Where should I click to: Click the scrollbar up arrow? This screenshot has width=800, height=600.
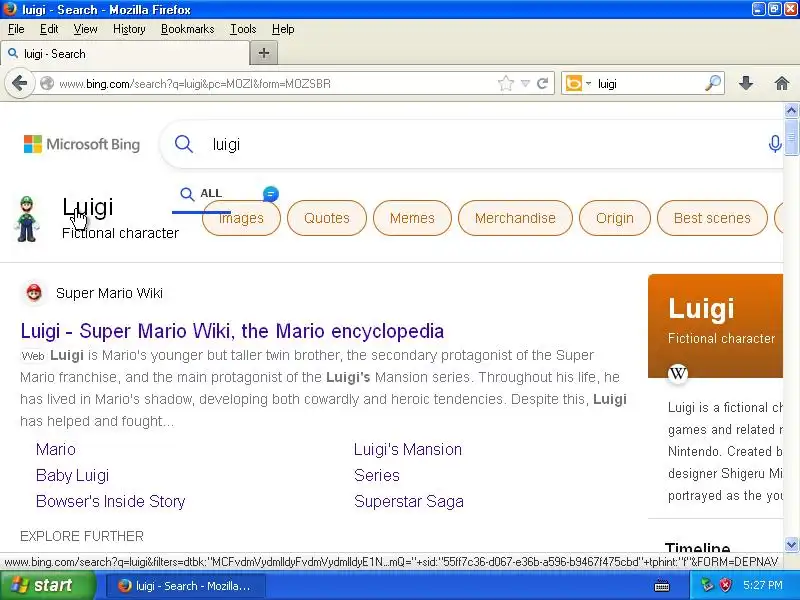[x=791, y=110]
